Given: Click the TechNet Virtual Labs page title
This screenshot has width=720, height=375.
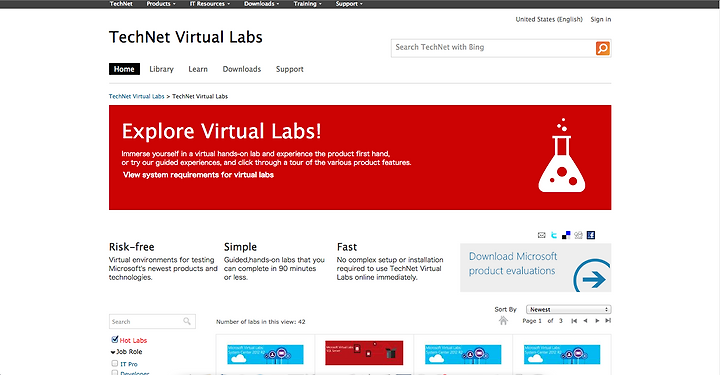Looking at the screenshot, I should coord(186,37).
